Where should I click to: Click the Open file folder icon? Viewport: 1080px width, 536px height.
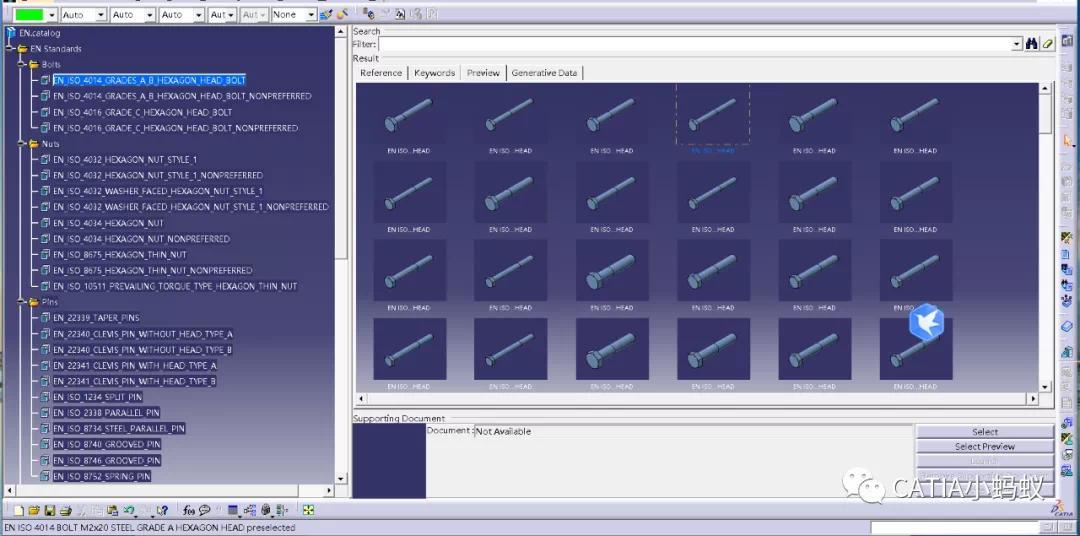pos(34,511)
